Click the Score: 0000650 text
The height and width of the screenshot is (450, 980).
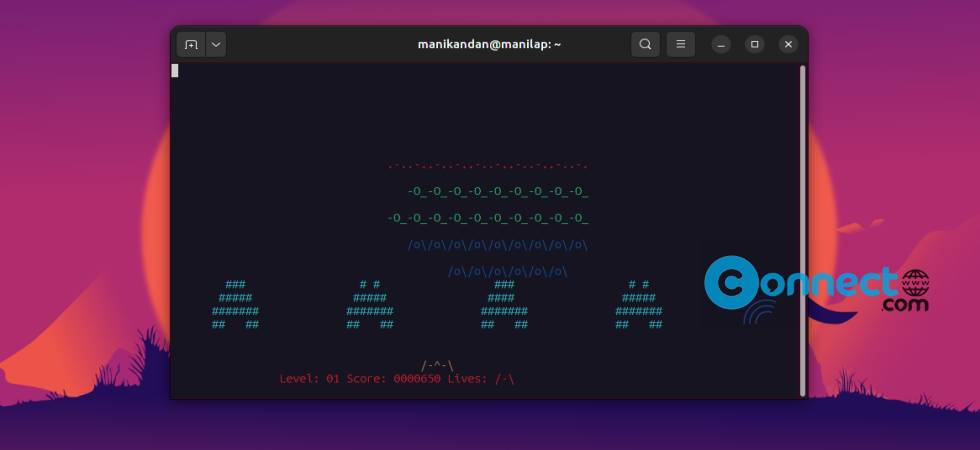(393, 379)
